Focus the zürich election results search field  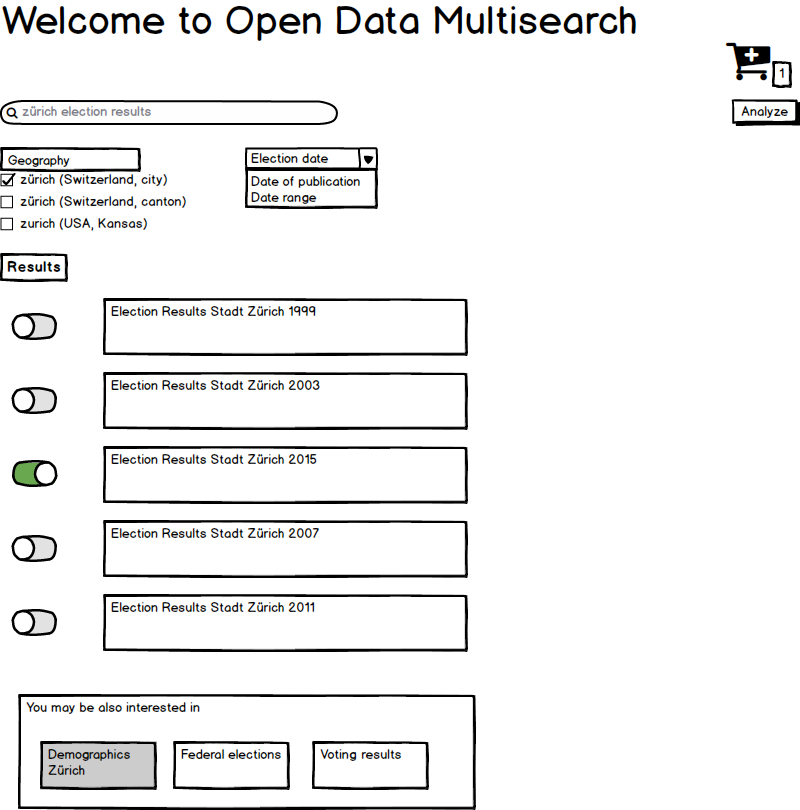tap(169, 112)
